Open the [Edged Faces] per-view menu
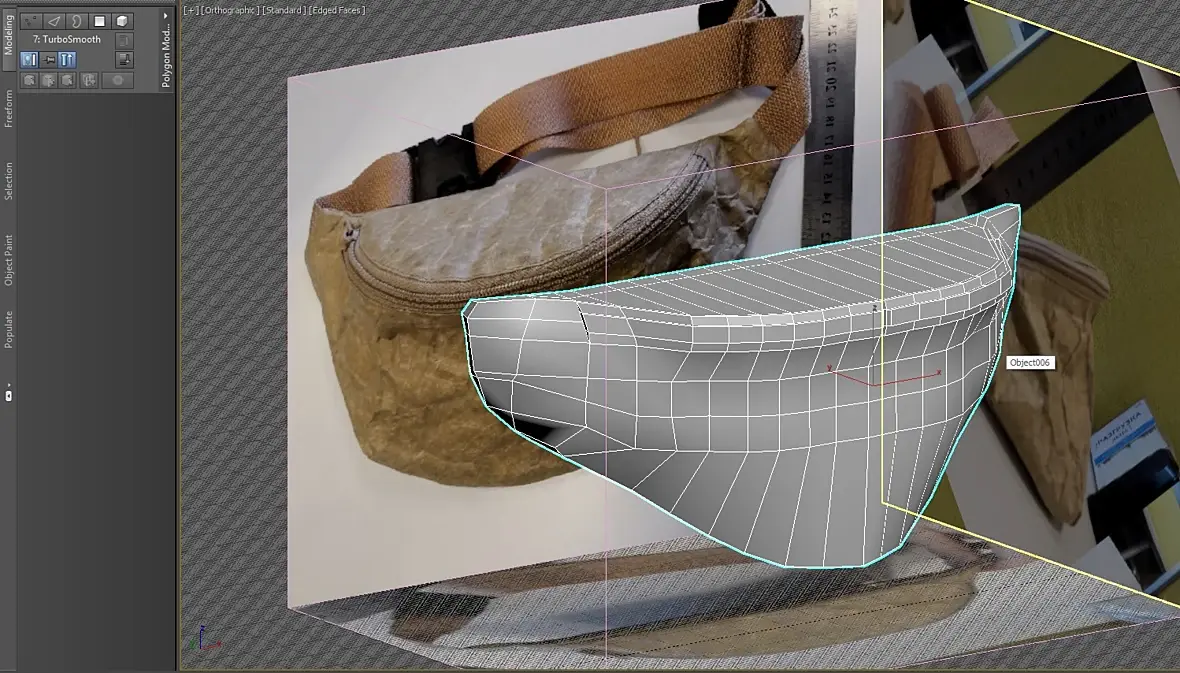This screenshot has height=673, width=1180. 337,11
